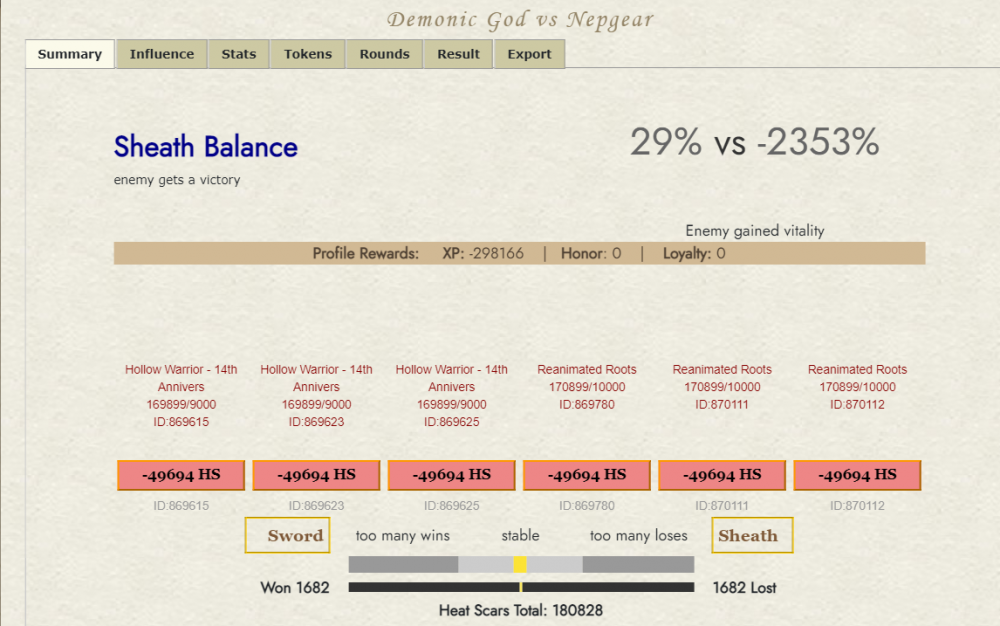Open the Export tab

pyautogui.click(x=529, y=54)
